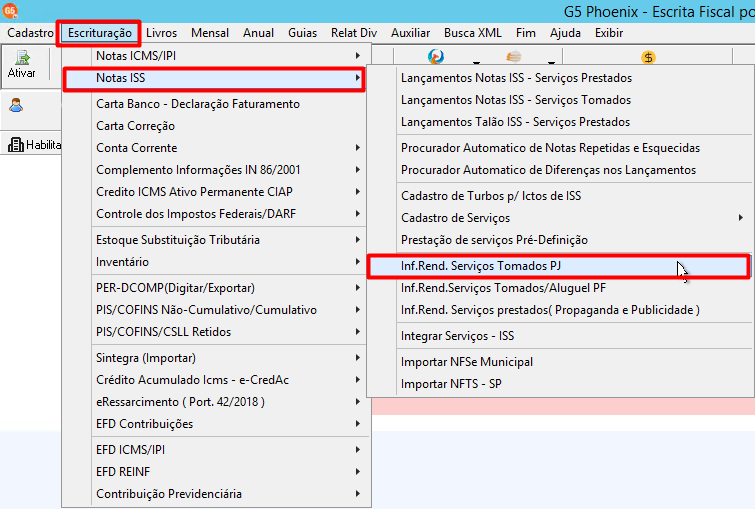Viewport: 755px width, 509px height.
Task: Open the Escrituração menu
Action: [100, 33]
